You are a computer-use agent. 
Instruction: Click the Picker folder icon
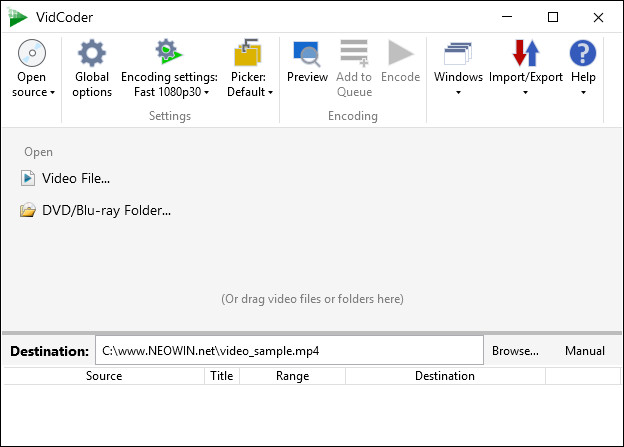click(246, 53)
